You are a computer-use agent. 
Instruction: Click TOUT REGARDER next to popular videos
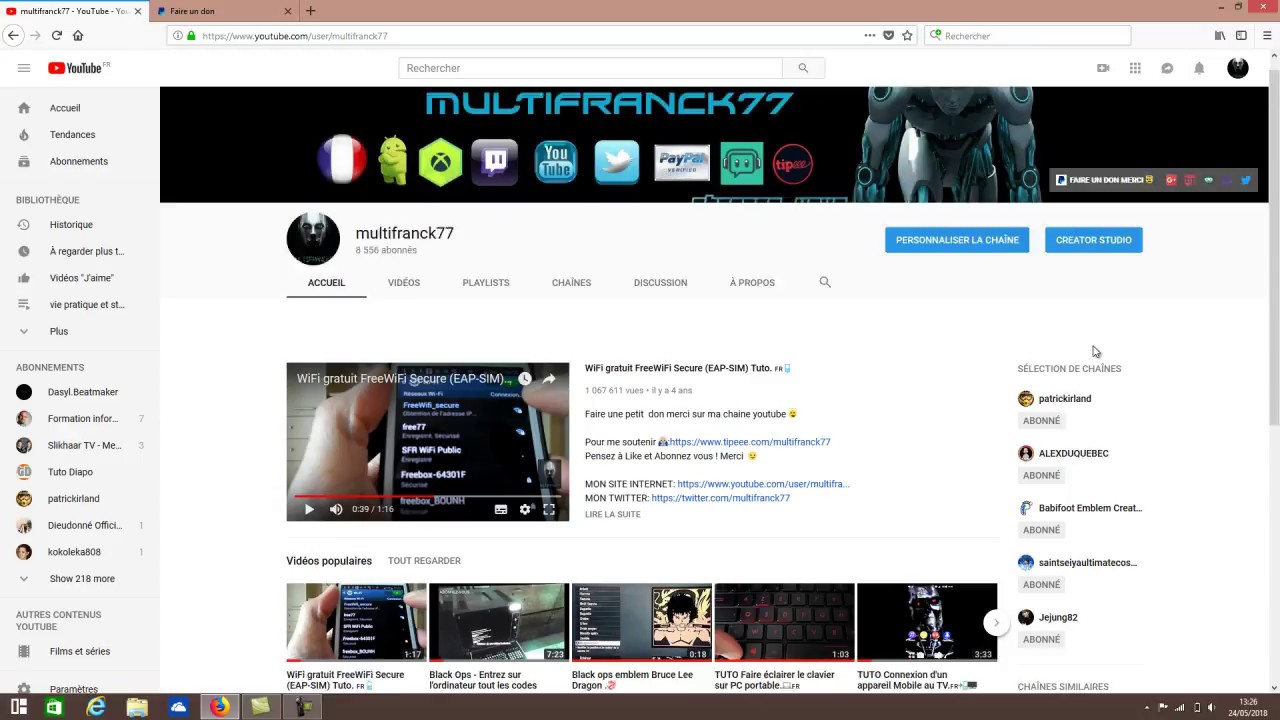[424, 561]
